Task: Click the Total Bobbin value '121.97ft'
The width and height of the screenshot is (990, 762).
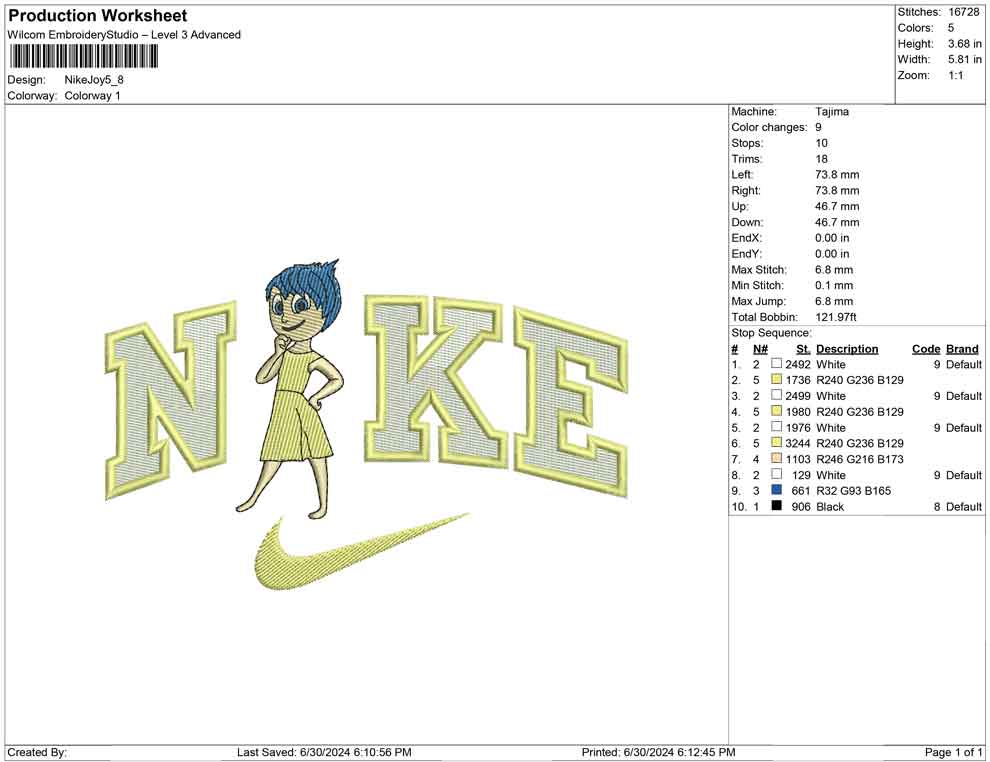Action: [x=836, y=317]
